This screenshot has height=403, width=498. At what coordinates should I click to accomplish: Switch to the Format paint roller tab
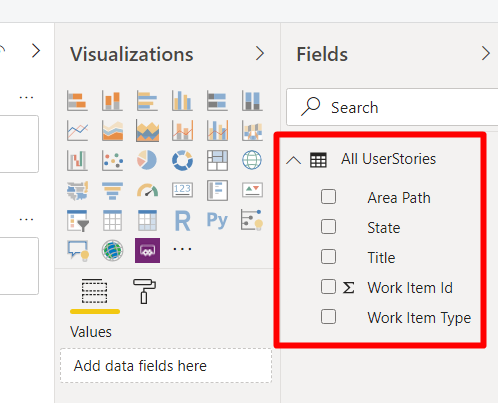(144, 291)
